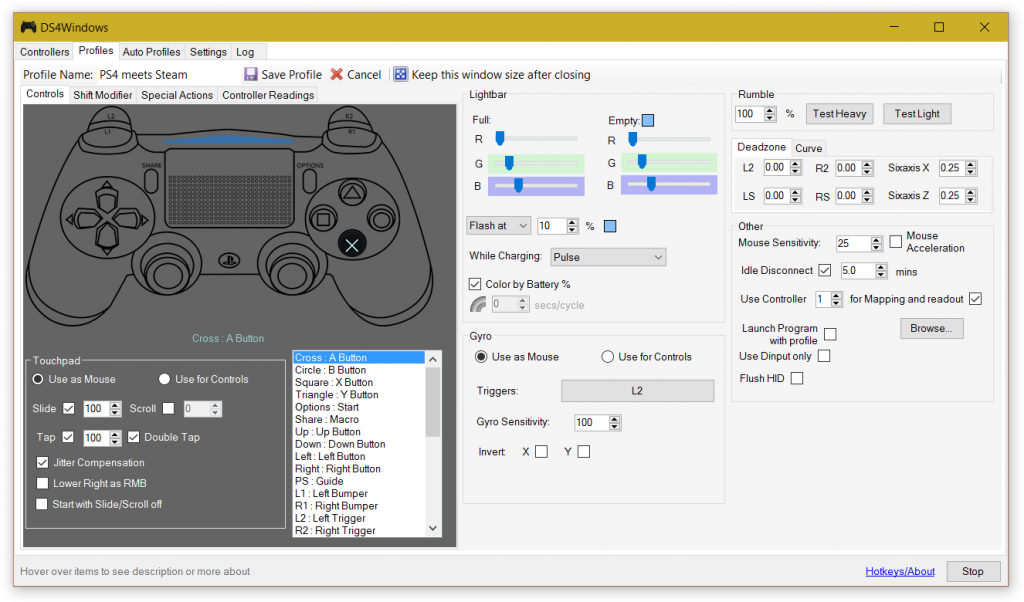Enable Color by Battery %
1024x602 pixels.
click(x=474, y=283)
